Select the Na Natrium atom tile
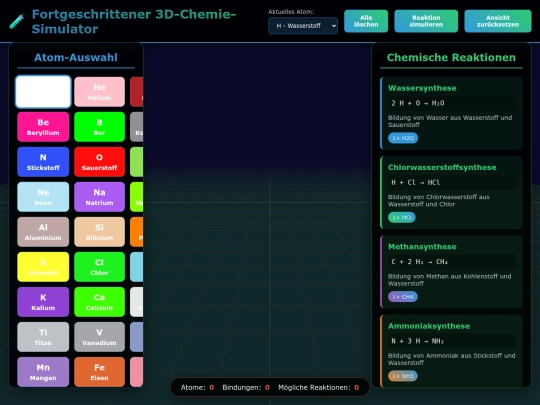The image size is (540, 405). [x=99, y=197]
